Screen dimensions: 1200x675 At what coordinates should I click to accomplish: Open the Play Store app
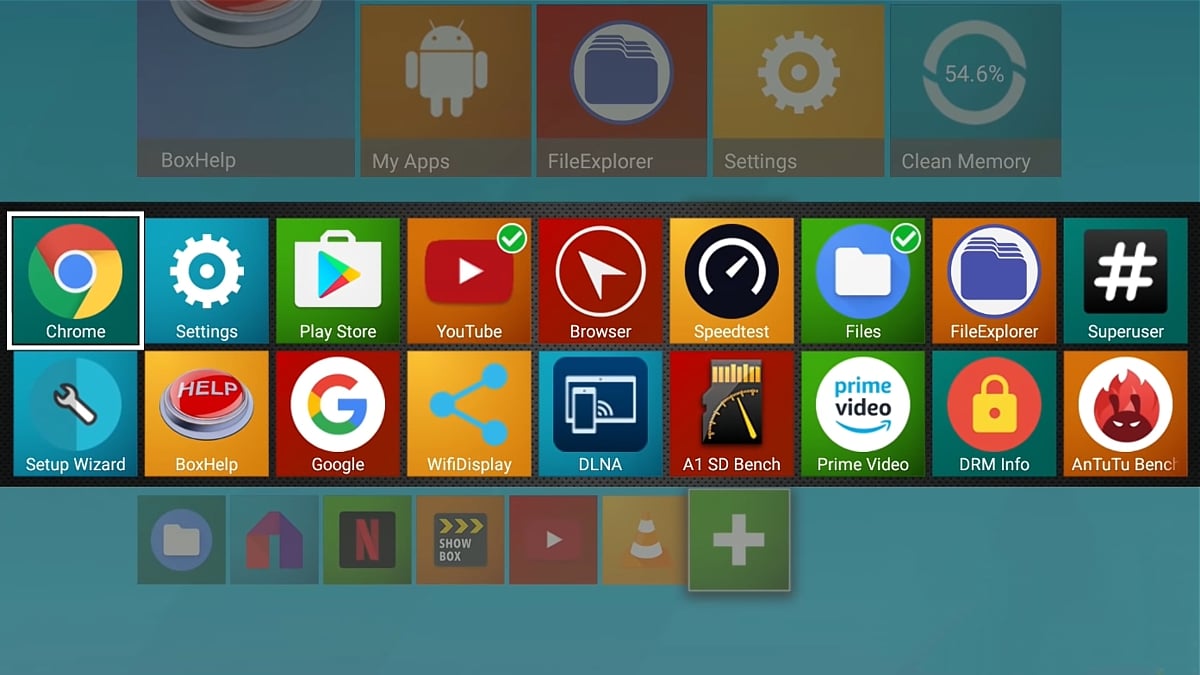(x=338, y=281)
